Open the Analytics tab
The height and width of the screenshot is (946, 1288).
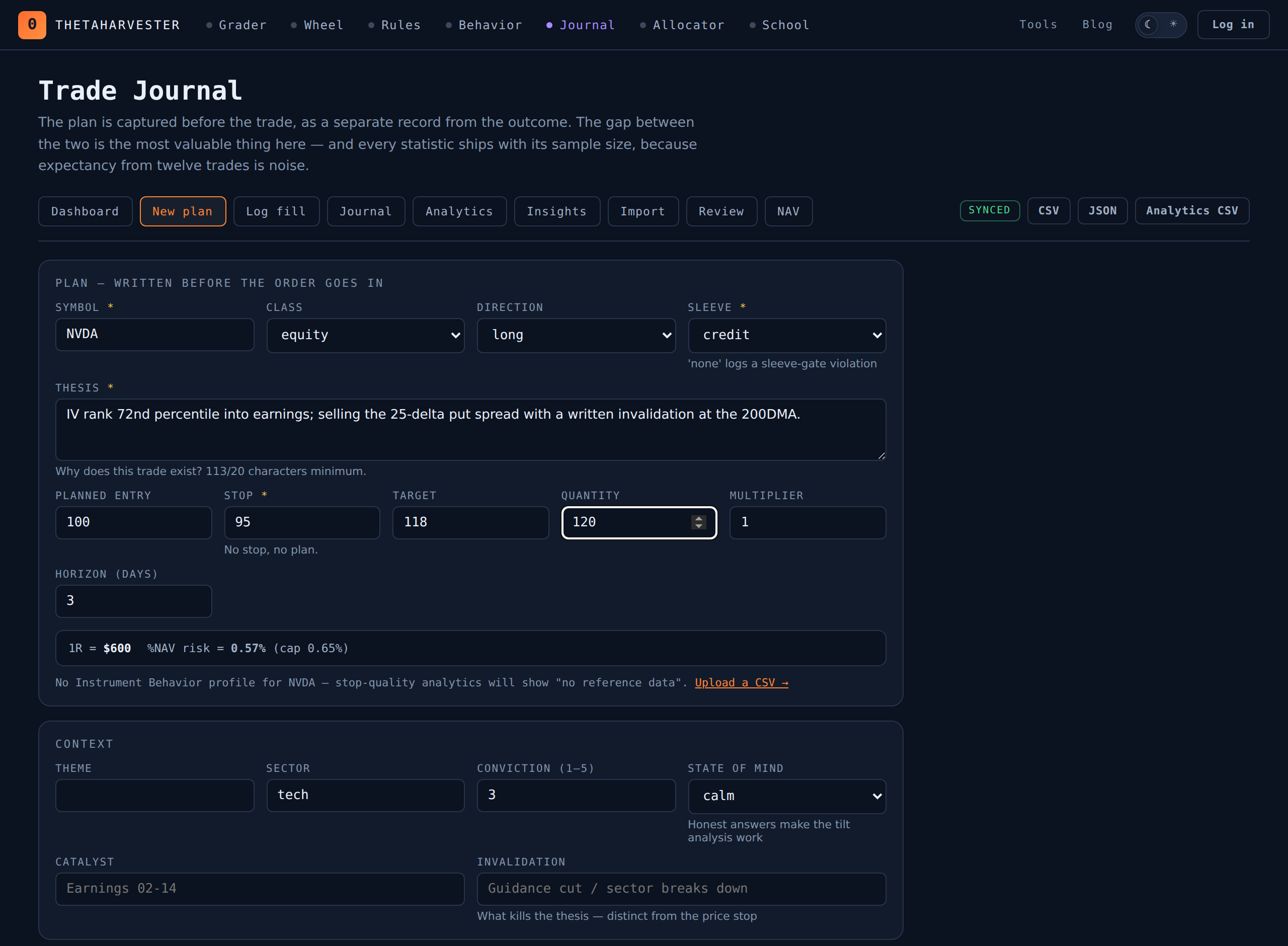coord(459,211)
